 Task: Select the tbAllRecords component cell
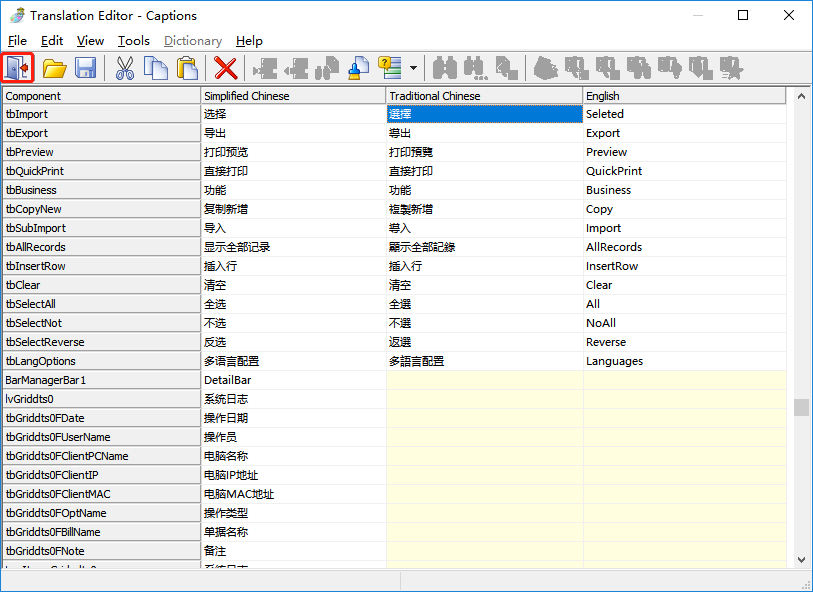click(x=102, y=247)
